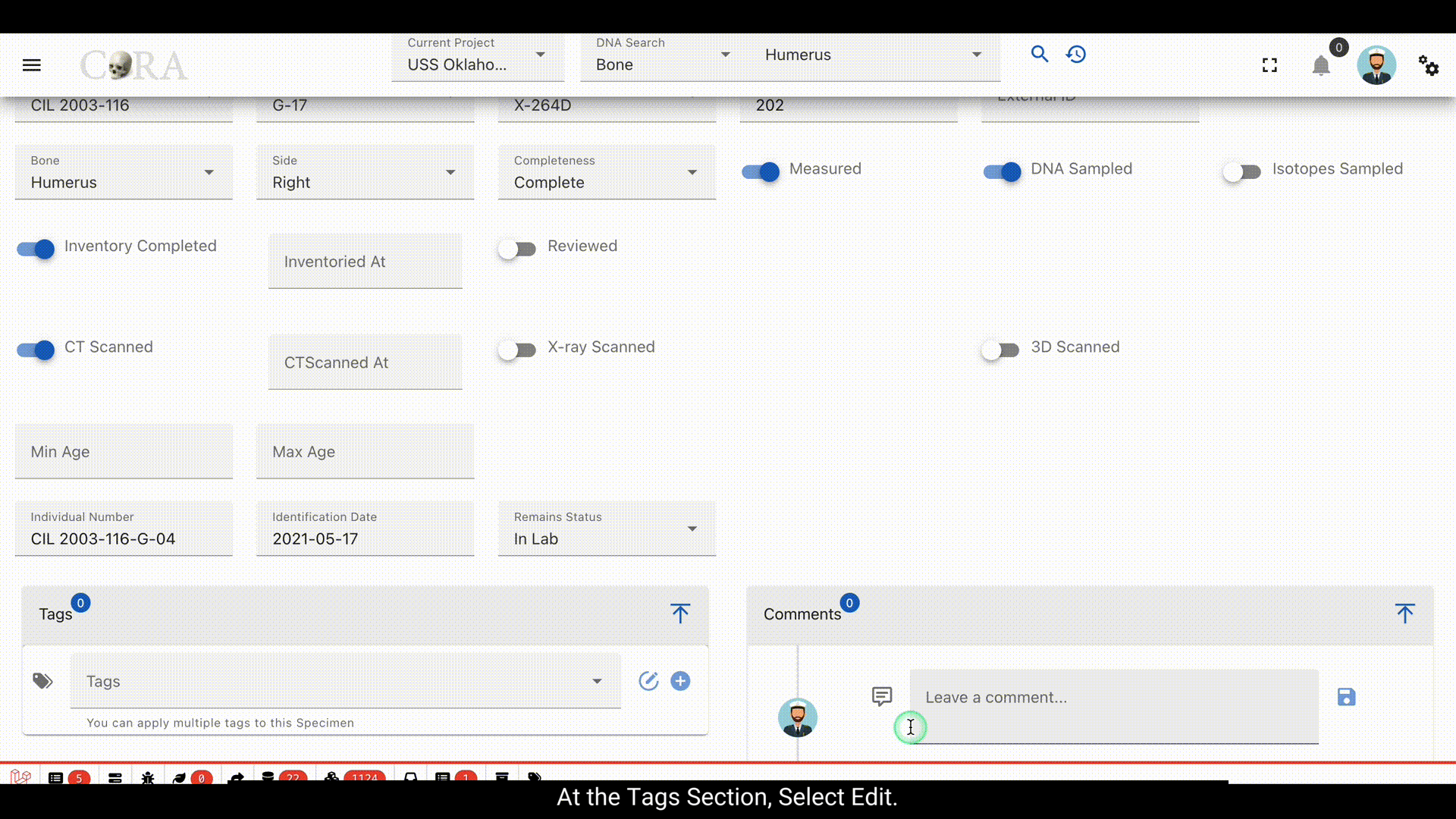Image resolution: width=1456 pixels, height=819 pixels.
Task: Toggle the DNA Sampled switch
Action: pos(1003,172)
